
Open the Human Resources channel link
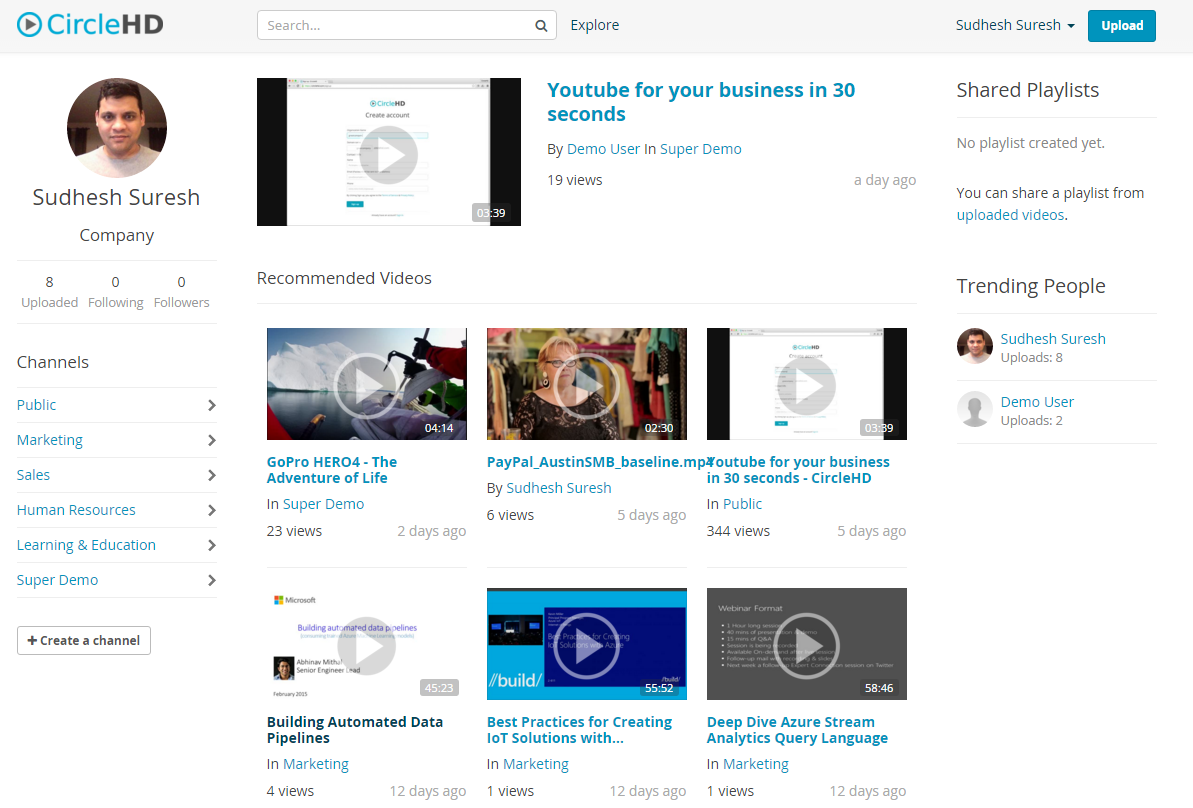click(76, 510)
